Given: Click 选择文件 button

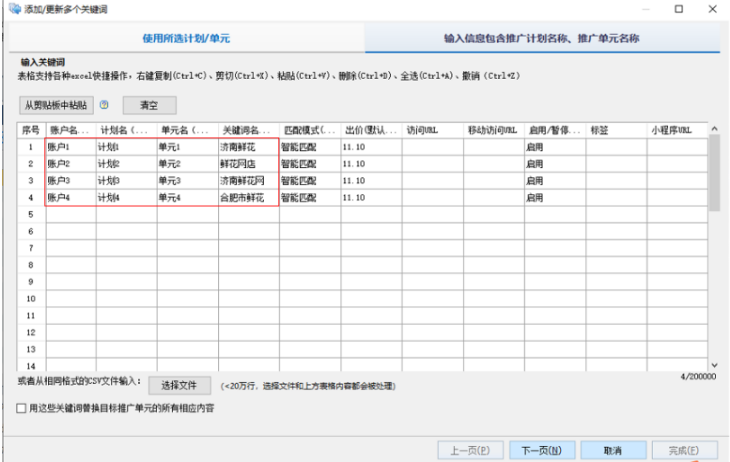Looking at the screenshot, I should [179, 385].
